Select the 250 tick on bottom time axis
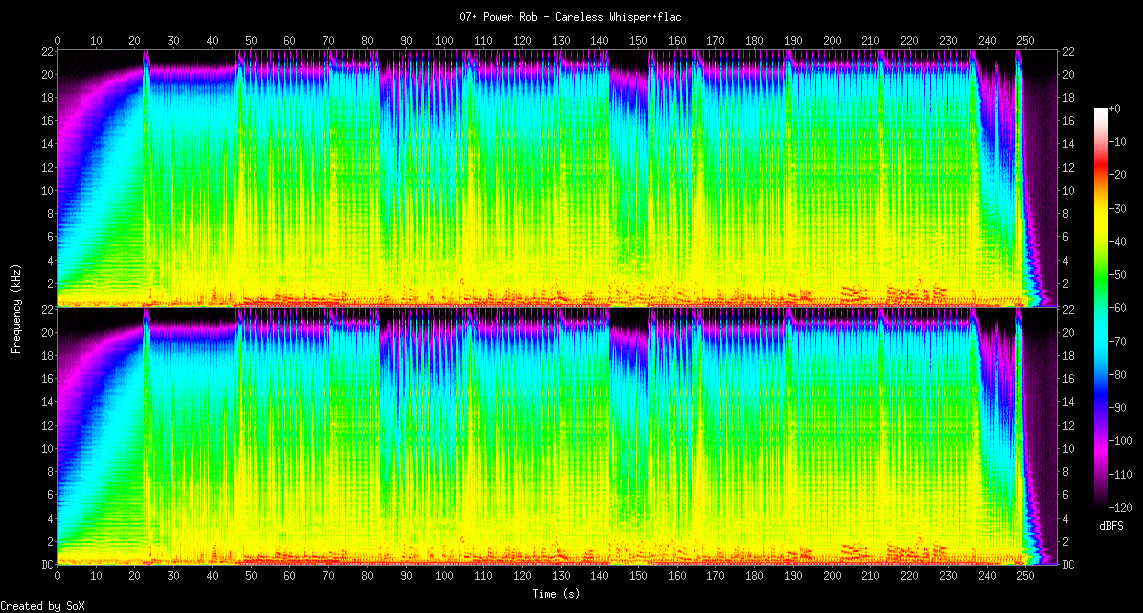1143x613 pixels. [x=1024, y=576]
